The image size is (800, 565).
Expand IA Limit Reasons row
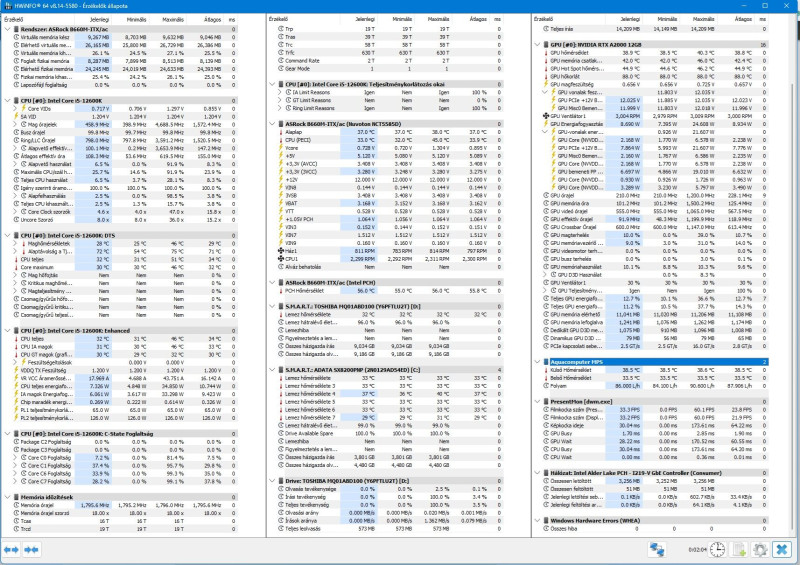280,92
